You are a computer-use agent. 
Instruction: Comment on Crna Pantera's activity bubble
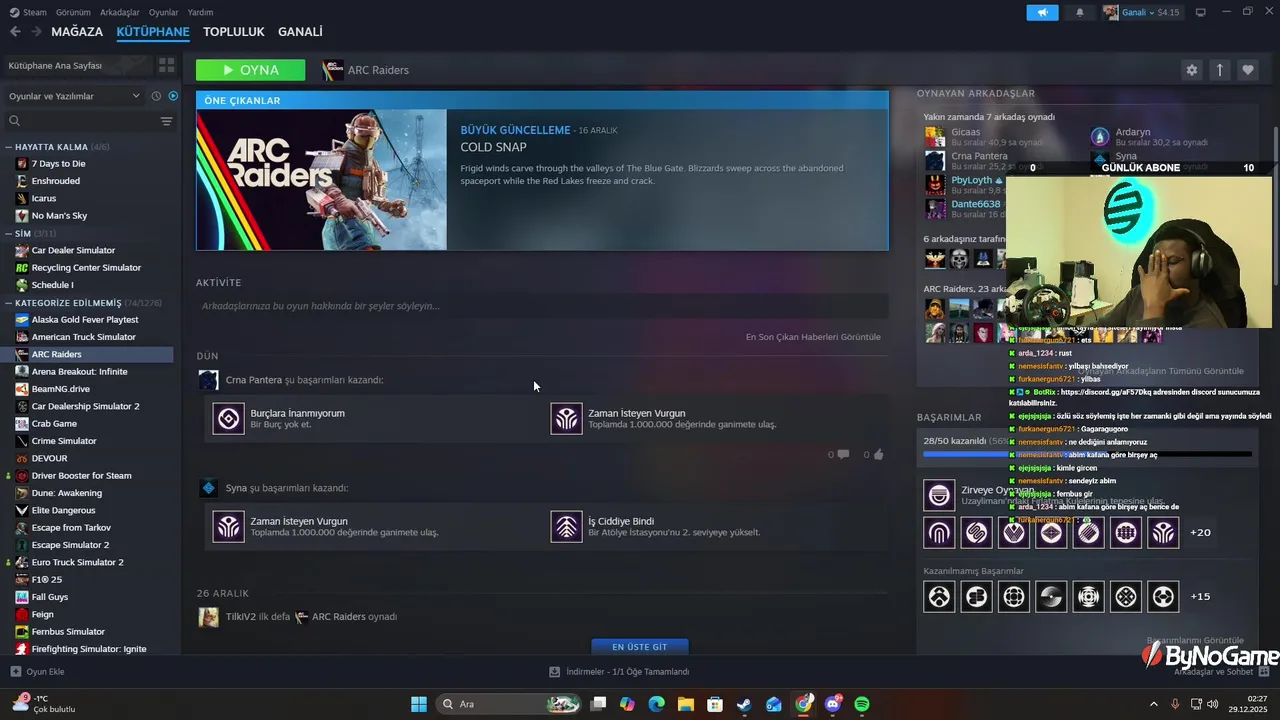pyautogui.click(x=843, y=454)
